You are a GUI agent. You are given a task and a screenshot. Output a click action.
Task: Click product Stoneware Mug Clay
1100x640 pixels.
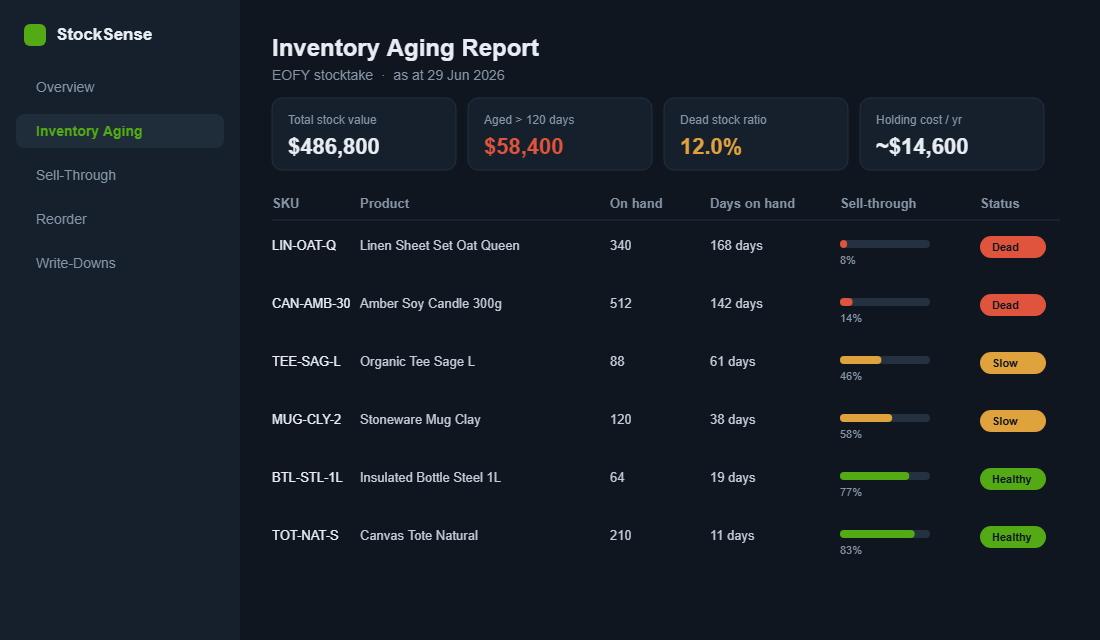420,420
